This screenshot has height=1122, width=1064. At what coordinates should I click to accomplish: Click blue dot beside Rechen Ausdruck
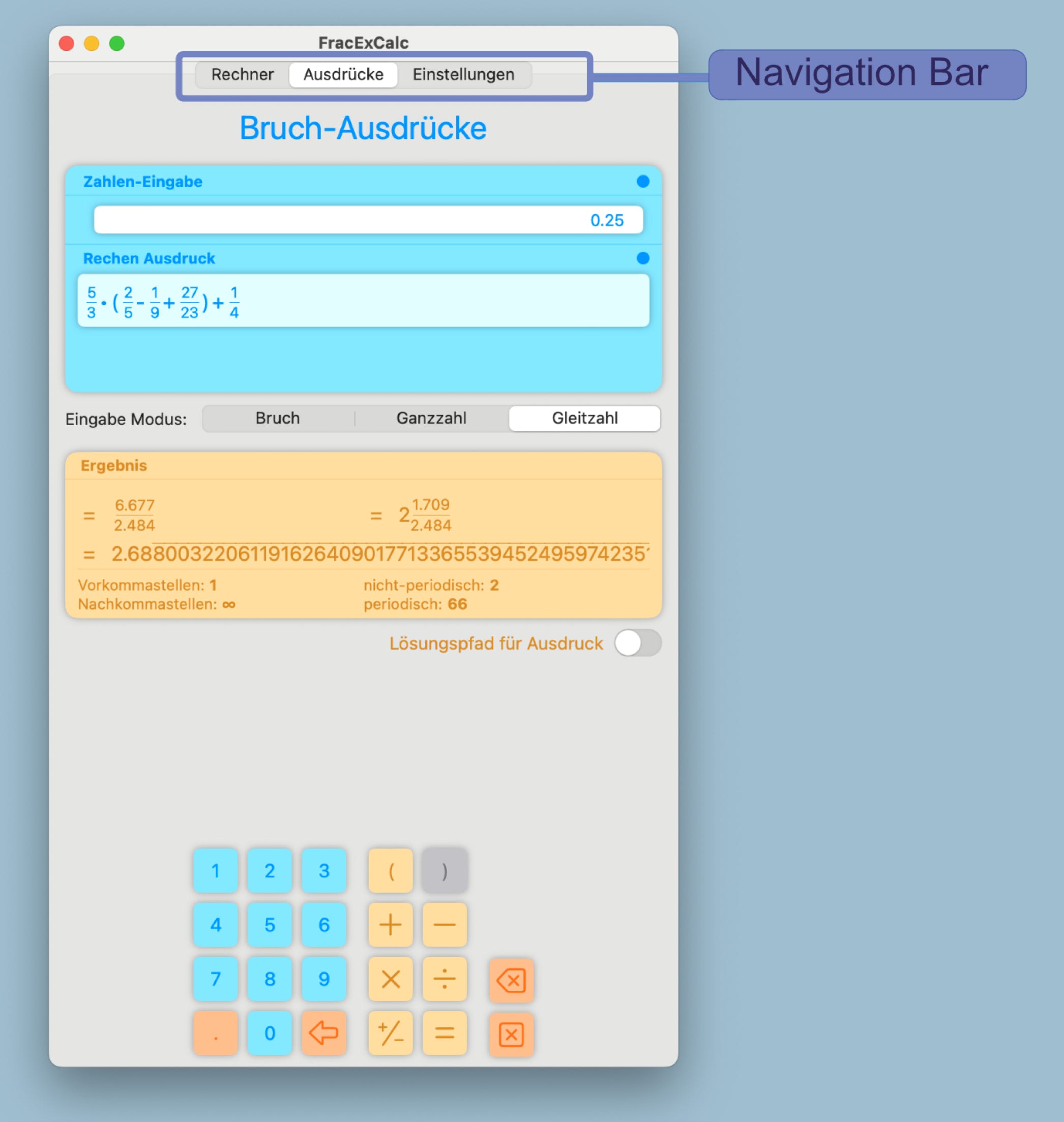pos(642,258)
